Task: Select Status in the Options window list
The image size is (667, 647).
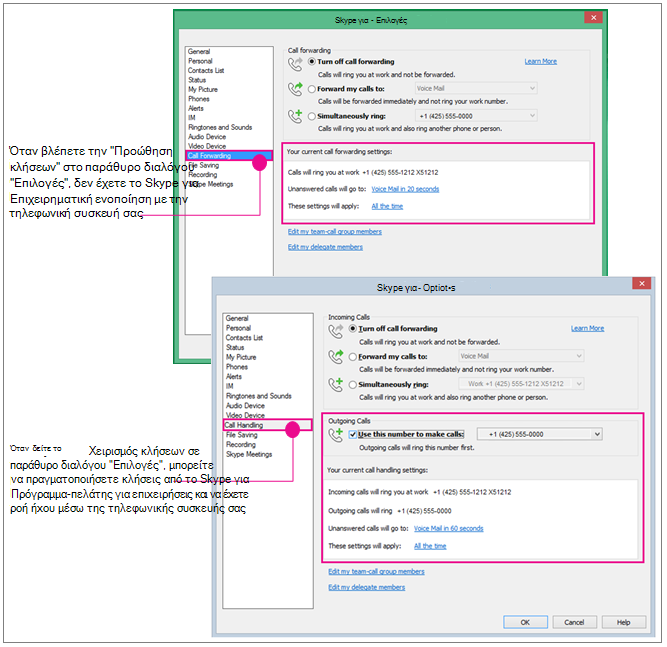Action: point(235,348)
